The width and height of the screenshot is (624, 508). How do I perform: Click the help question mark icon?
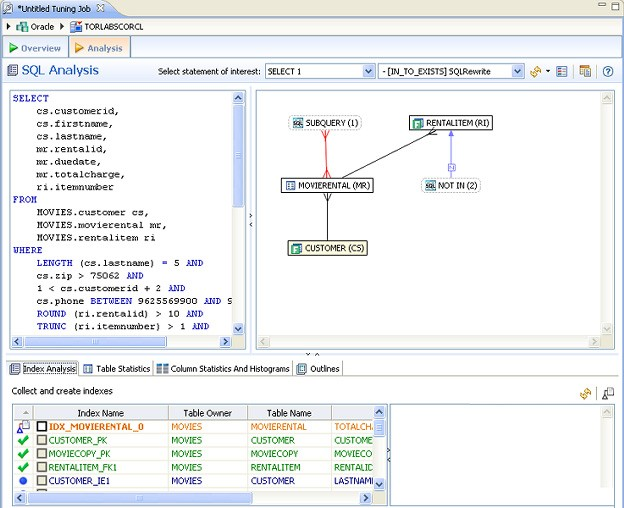(x=607, y=72)
